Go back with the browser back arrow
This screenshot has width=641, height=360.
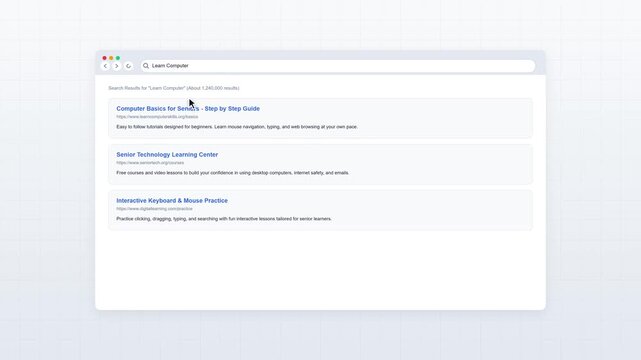[x=105, y=66]
